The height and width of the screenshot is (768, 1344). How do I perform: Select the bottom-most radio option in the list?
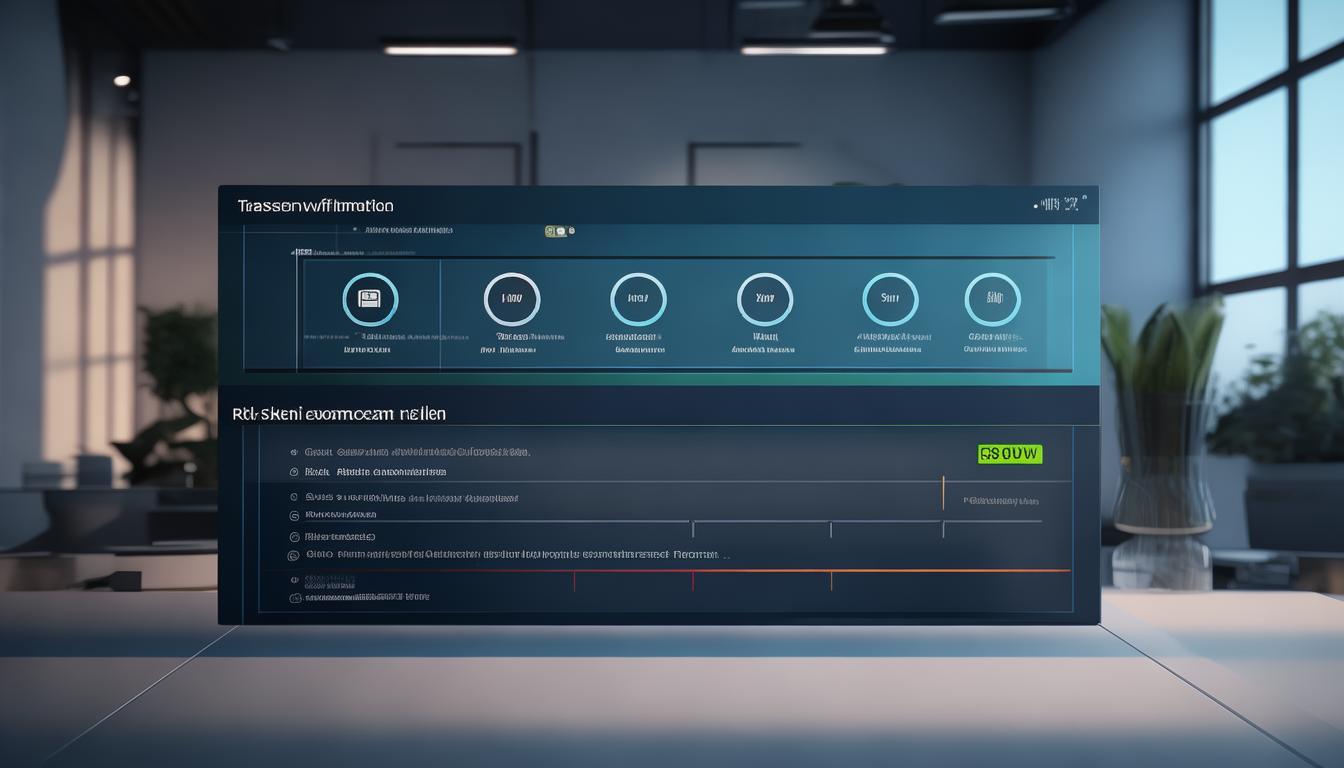click(x=294, y=597)
